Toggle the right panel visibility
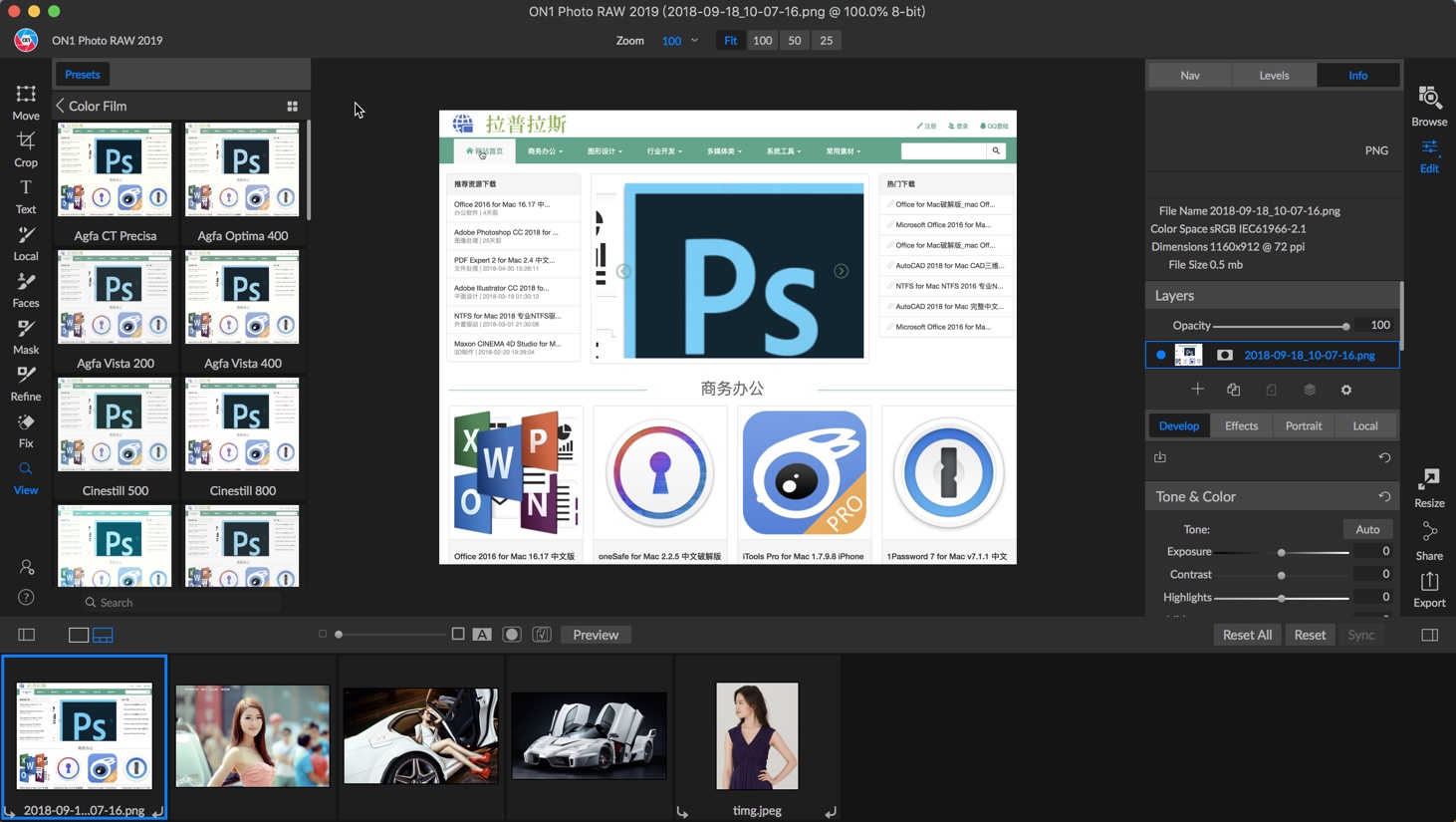 pos(1430,635)
